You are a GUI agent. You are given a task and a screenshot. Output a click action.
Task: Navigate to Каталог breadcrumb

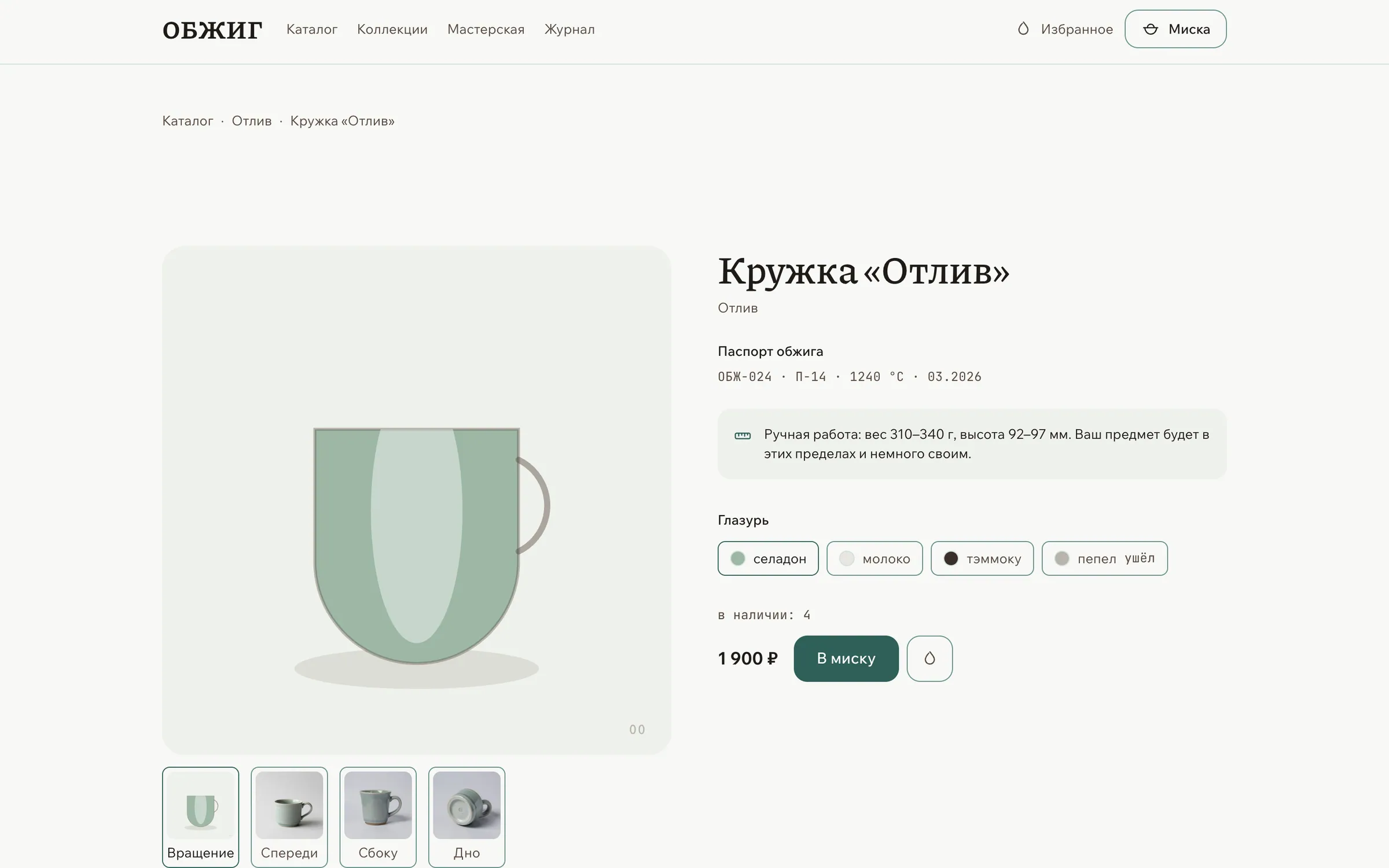point(188,121)
